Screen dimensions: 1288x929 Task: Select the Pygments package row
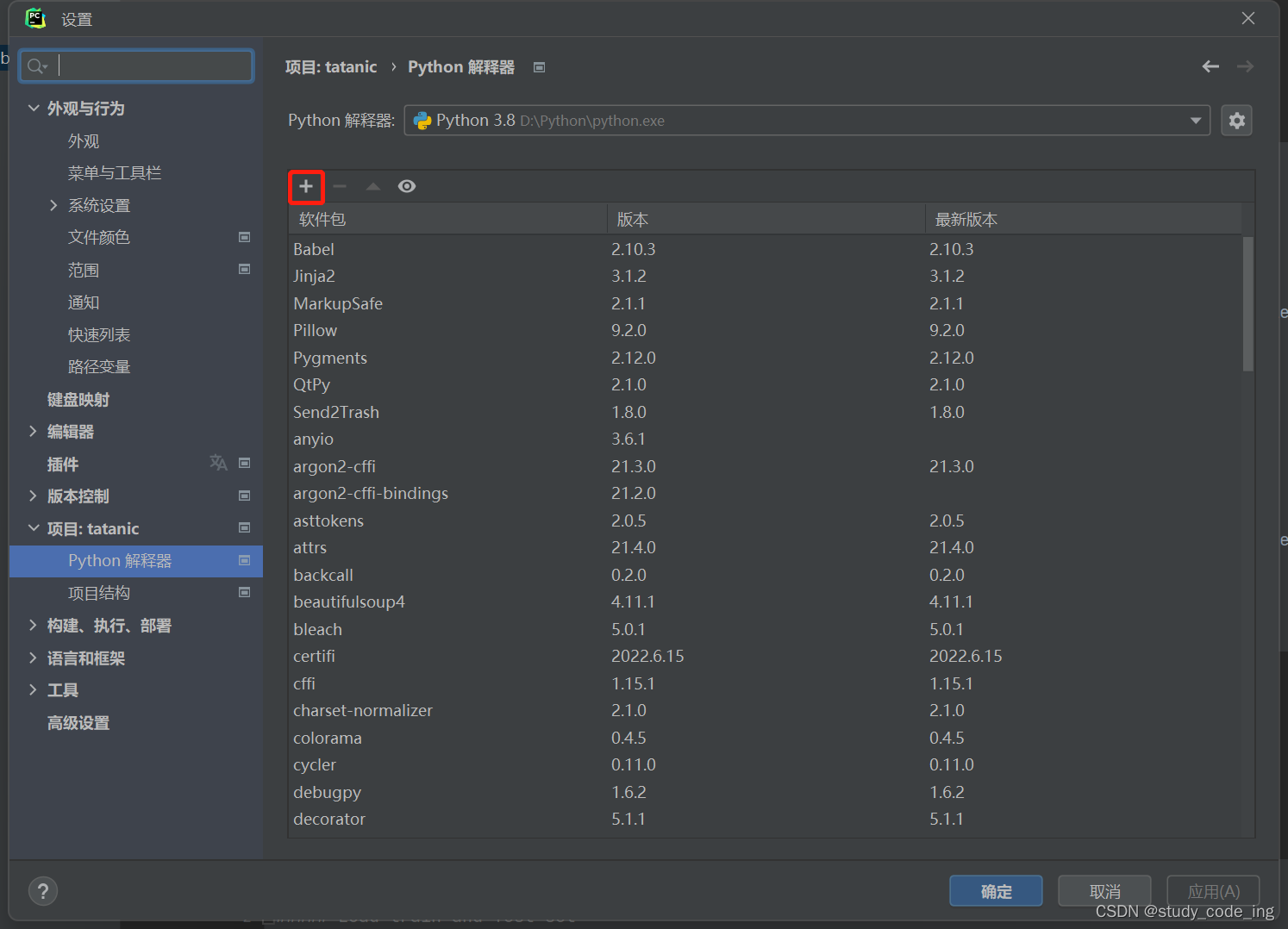[766, 358]
